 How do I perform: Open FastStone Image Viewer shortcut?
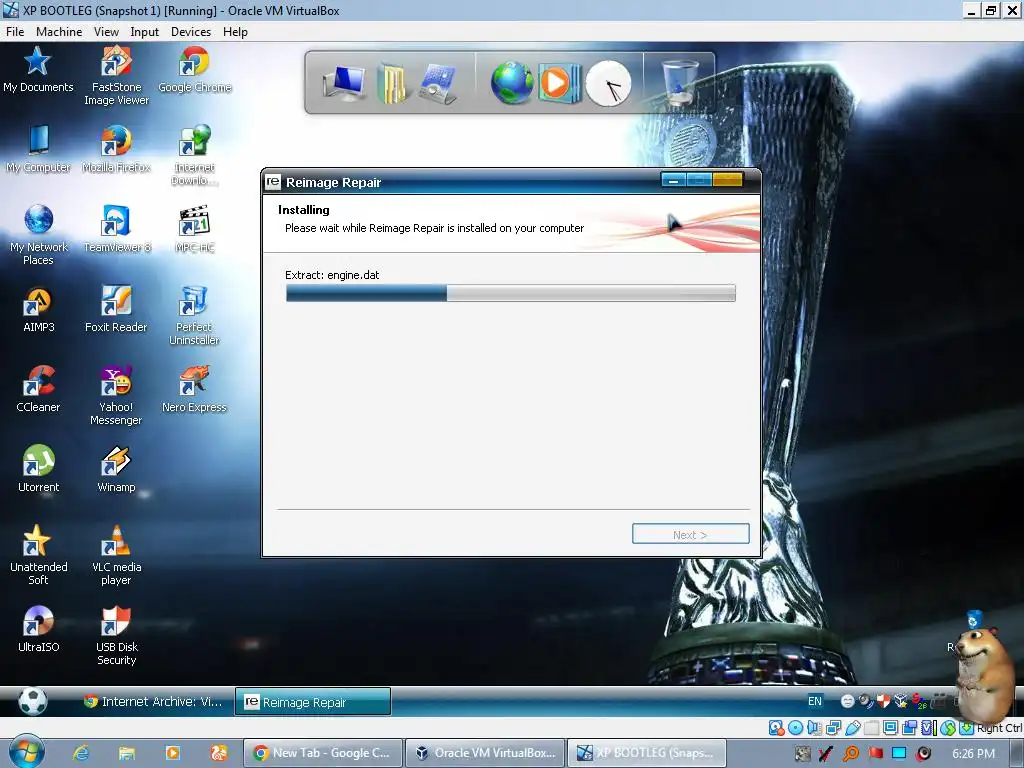tap(116, 76)
